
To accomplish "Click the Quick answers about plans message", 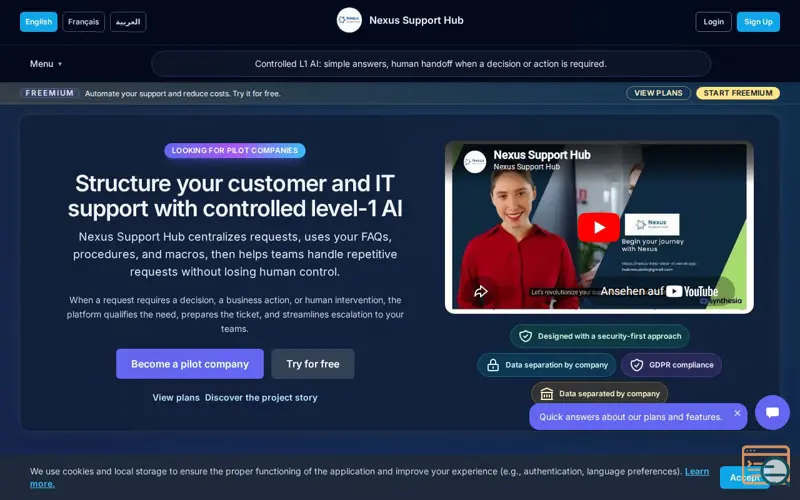I will click(631, 417).
